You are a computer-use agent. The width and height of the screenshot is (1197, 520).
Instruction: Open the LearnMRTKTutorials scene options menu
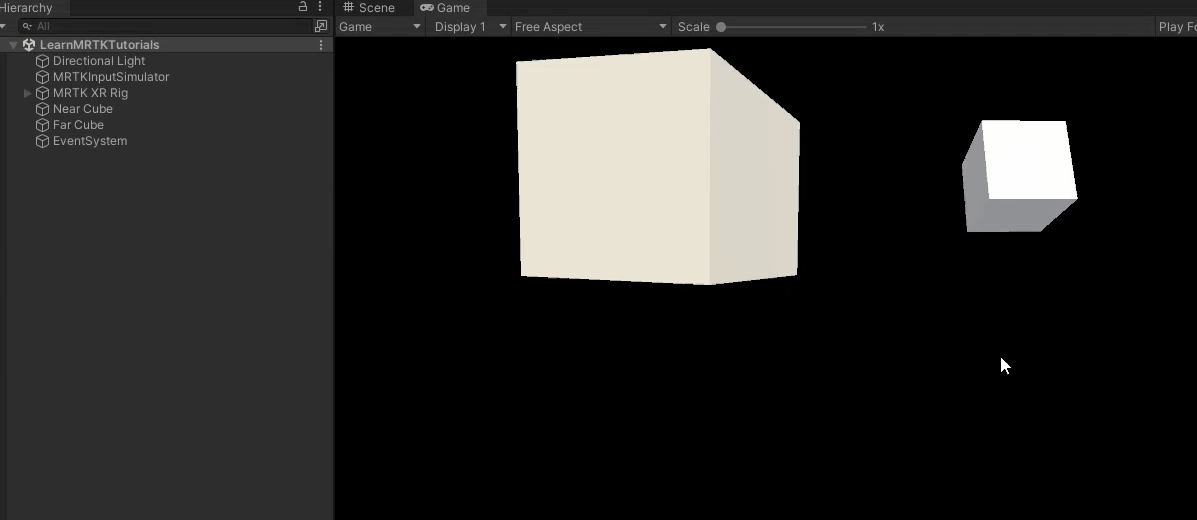click(320, 45)
